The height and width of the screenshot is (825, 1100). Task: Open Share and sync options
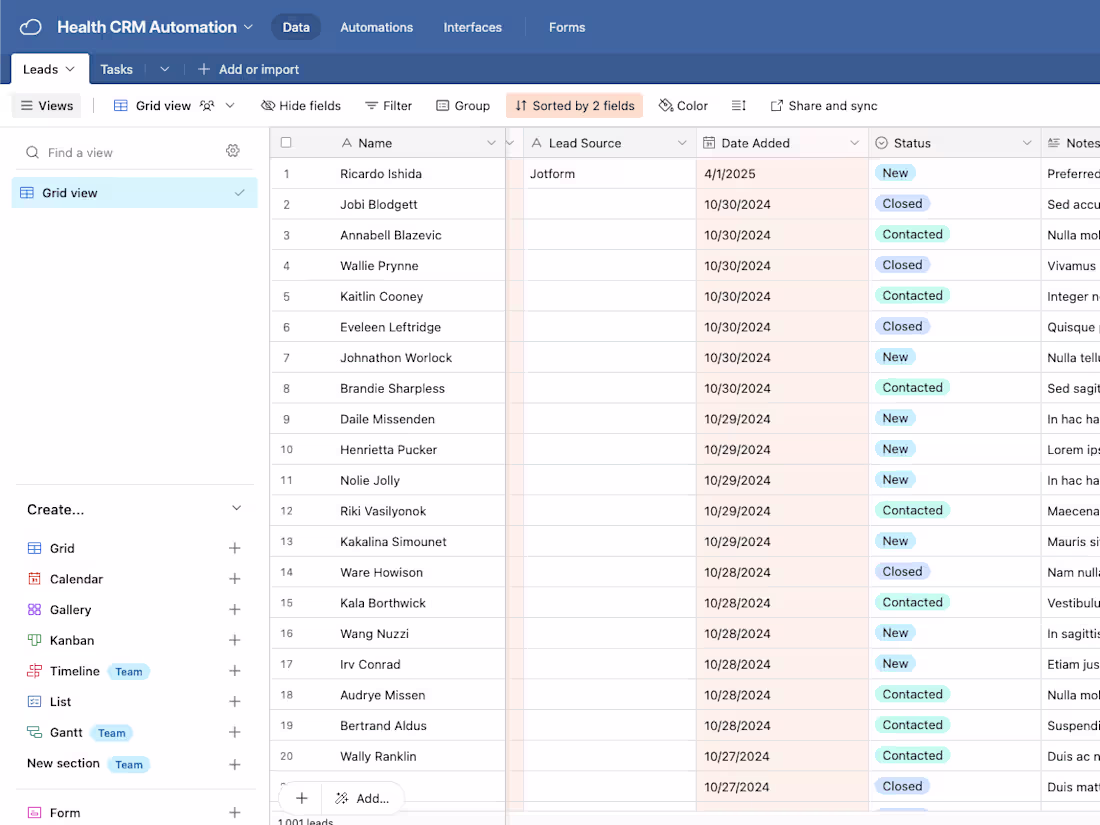point(823,105)
